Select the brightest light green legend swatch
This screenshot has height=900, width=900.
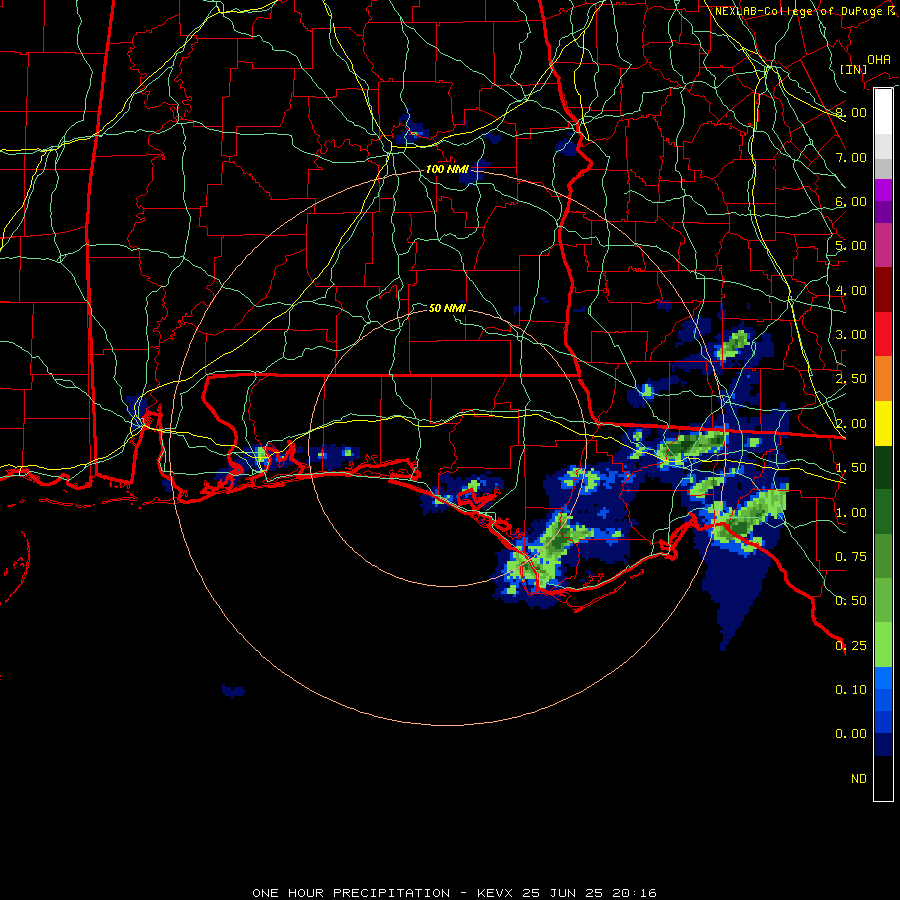(883, 645)
